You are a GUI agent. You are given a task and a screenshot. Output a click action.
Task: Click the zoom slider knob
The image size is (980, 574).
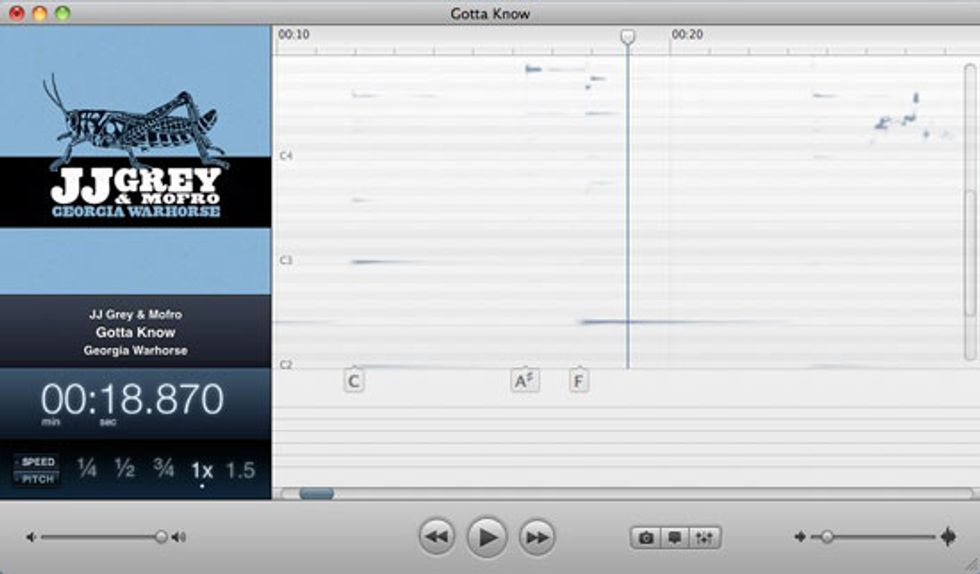click(x=827, y=536)
